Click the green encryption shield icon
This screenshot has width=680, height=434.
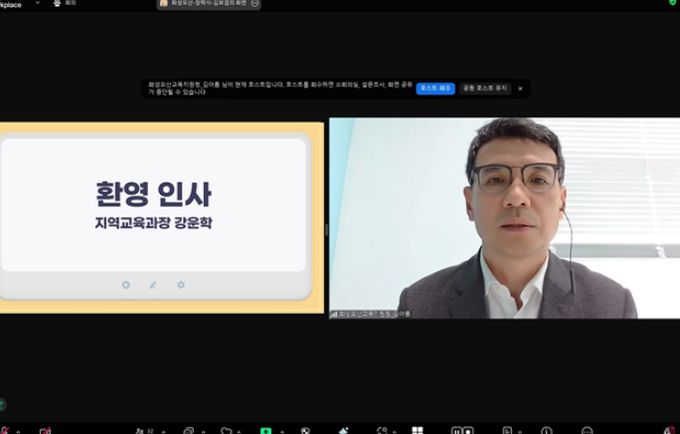coord(672,3)
